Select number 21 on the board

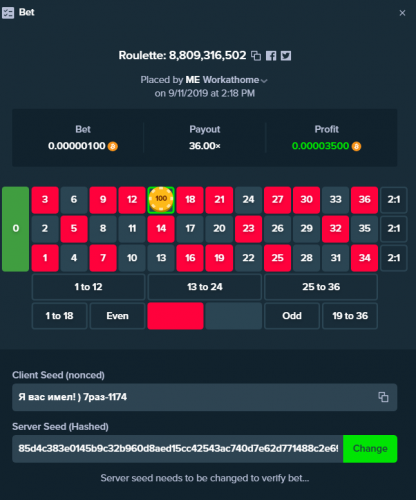[x=219, y=200]
